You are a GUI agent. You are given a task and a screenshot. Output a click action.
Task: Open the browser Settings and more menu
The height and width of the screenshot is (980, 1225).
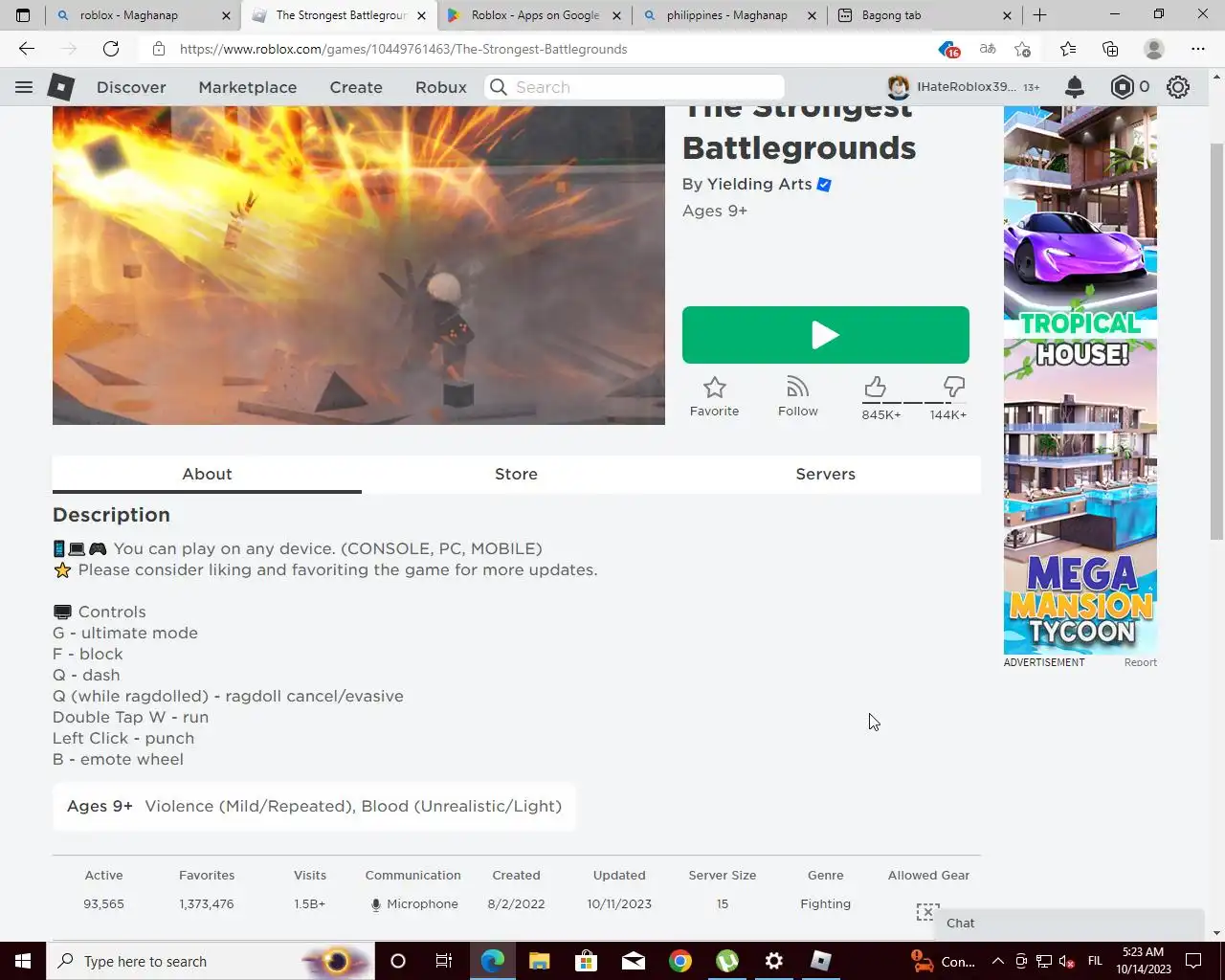[x=1198, y=49]
